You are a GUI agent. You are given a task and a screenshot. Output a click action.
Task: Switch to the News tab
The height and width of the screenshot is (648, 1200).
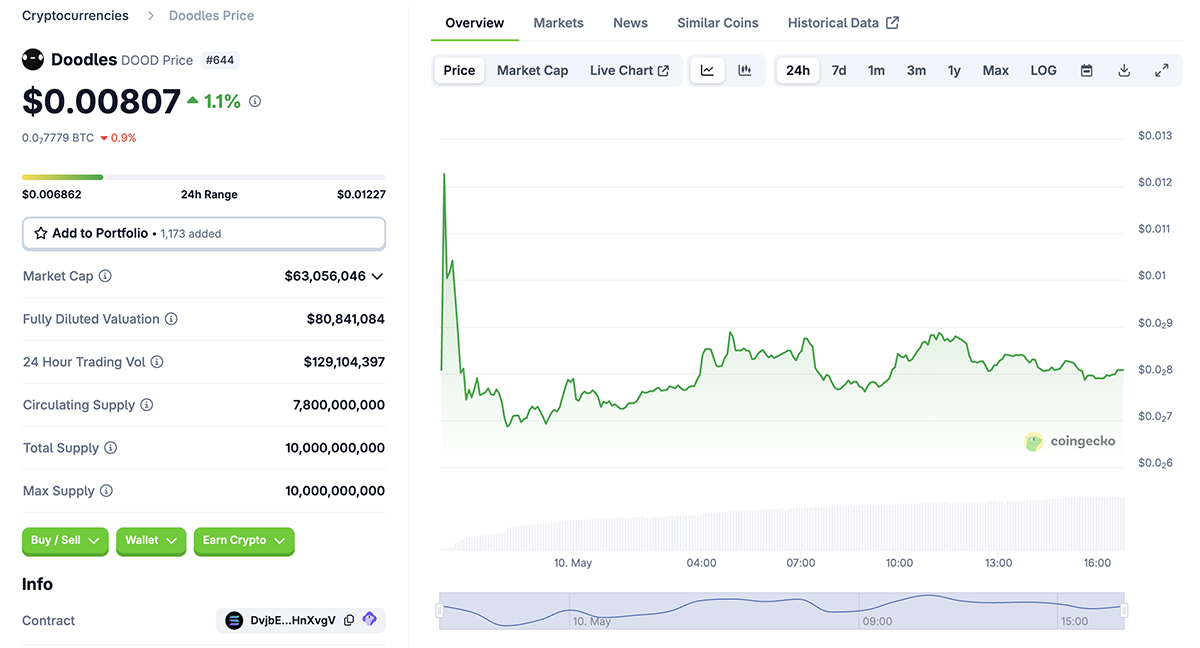(x=630, y=22)
